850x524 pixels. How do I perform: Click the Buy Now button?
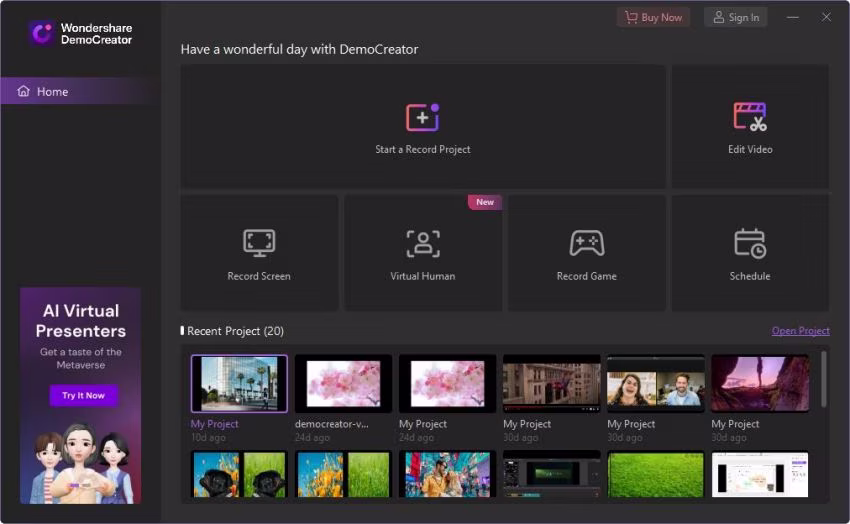(x=653, y=17)
